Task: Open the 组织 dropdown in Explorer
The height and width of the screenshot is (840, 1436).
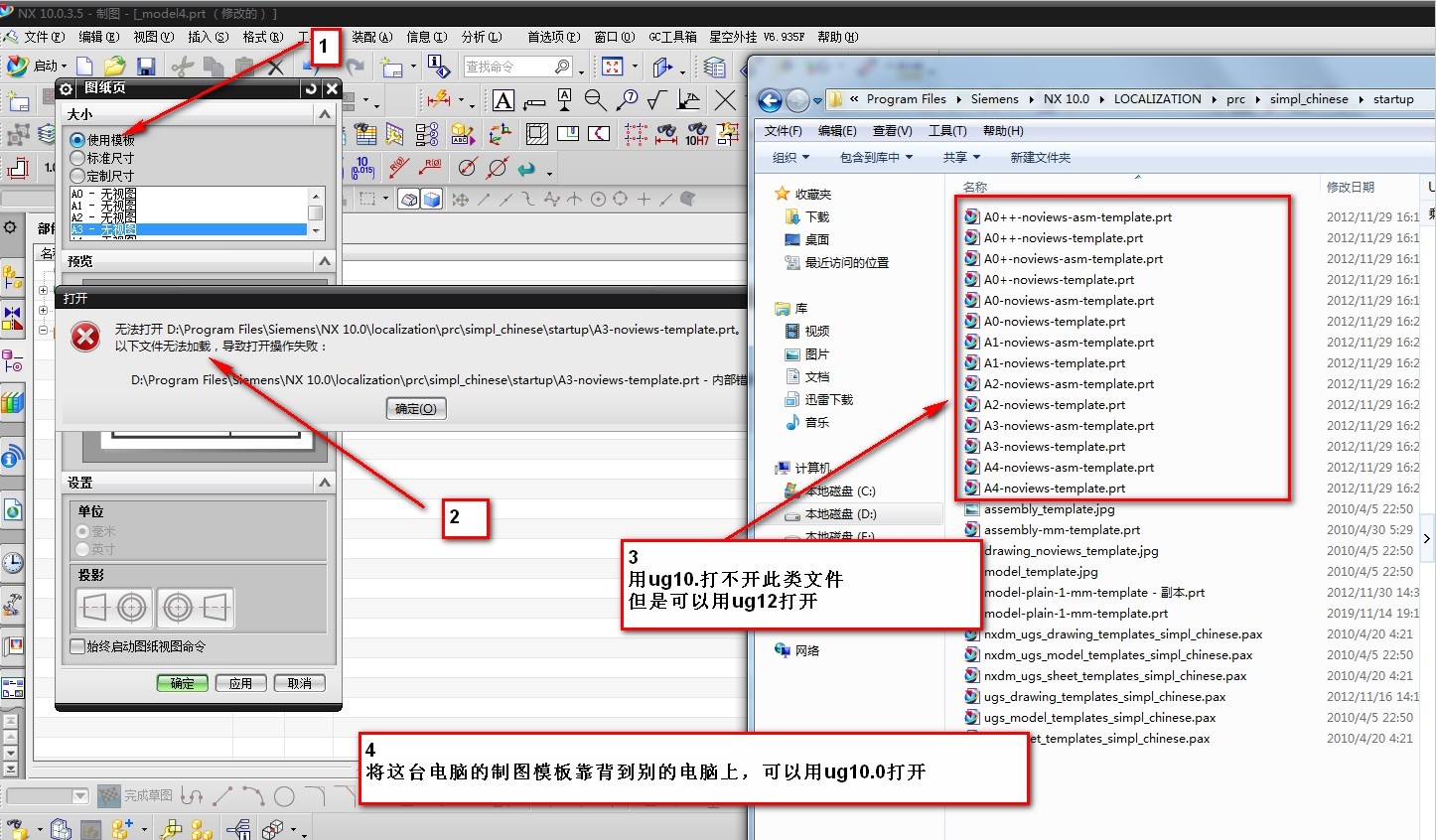Action: pos(790,157)
